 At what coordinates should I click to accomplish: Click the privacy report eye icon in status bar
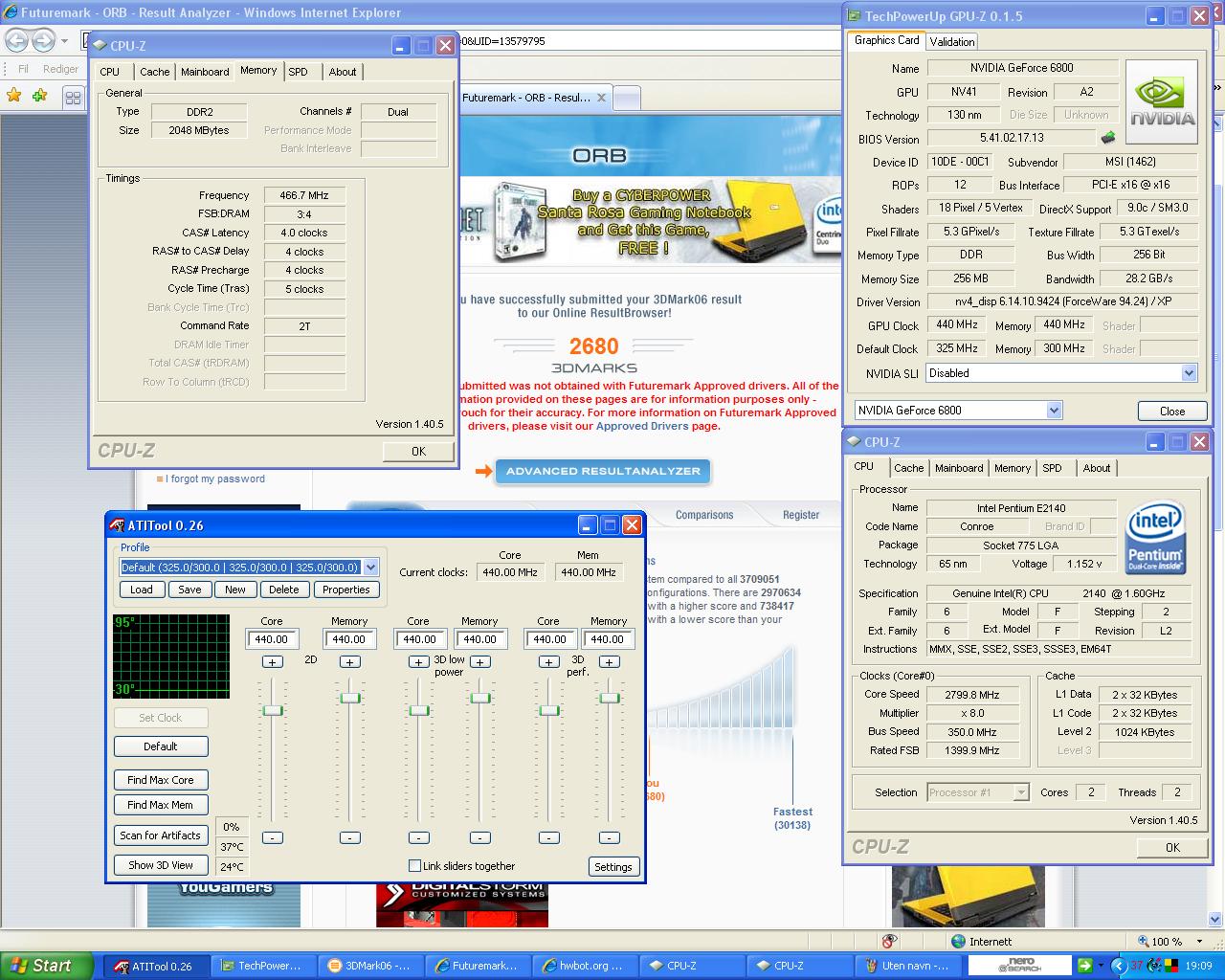point(889,942)
